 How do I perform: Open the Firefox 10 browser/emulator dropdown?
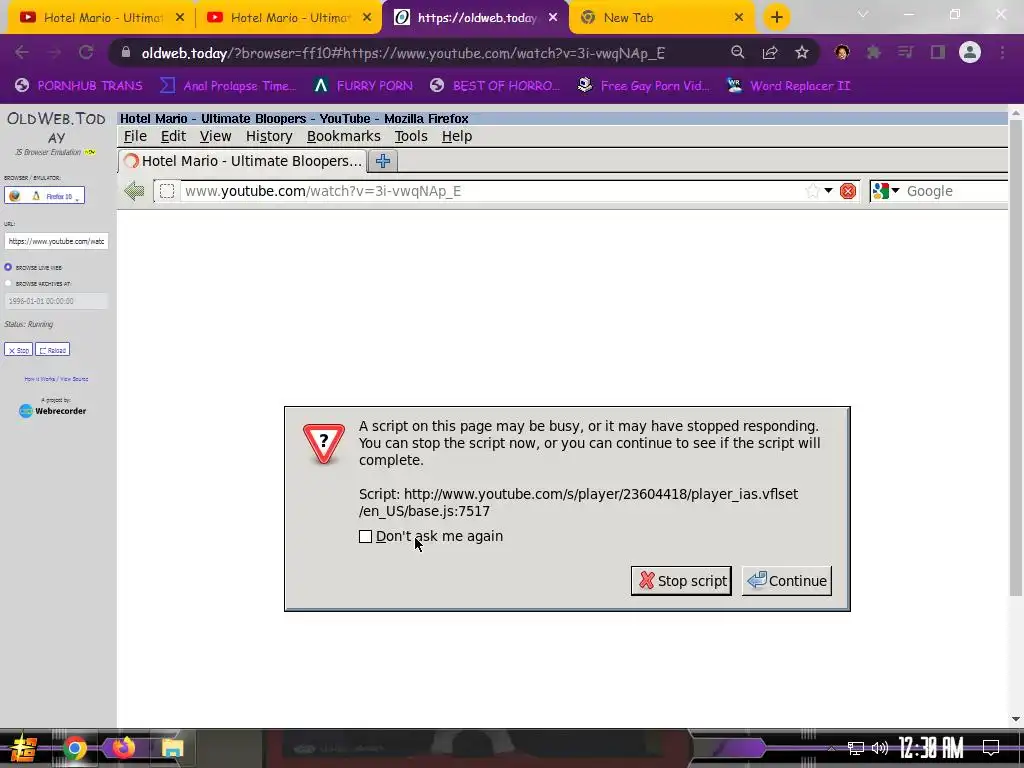pos(44,195)
